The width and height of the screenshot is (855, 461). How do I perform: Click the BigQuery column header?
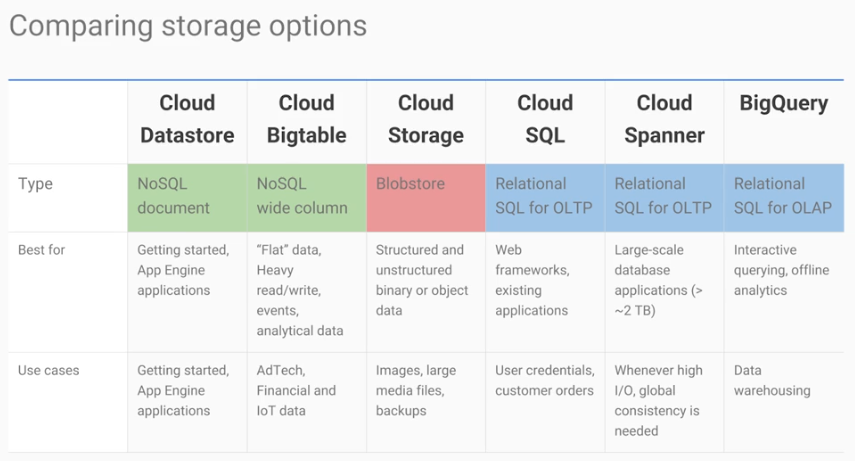[784, 103]
